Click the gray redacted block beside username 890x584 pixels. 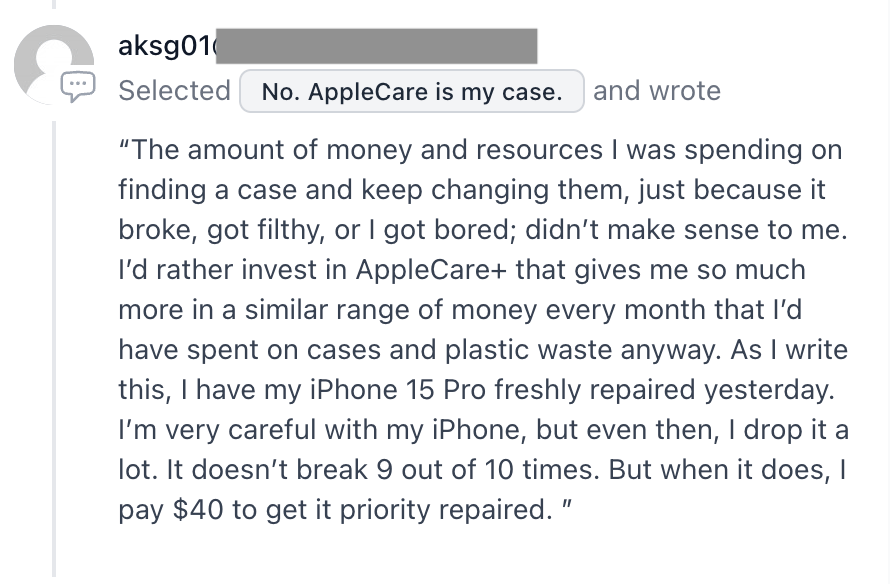click(376, 46)
